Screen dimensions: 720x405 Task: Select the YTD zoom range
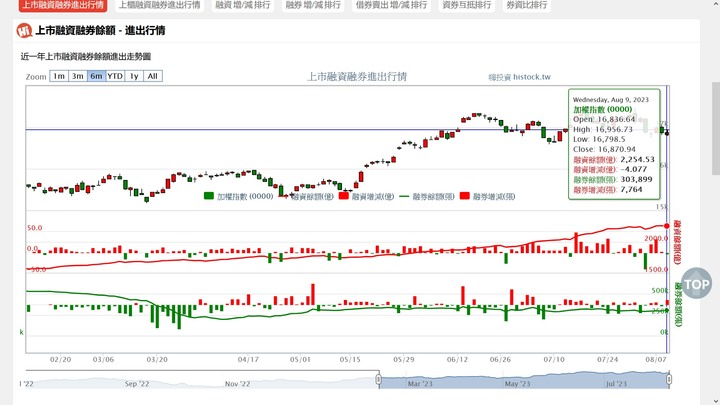(115, 76)
